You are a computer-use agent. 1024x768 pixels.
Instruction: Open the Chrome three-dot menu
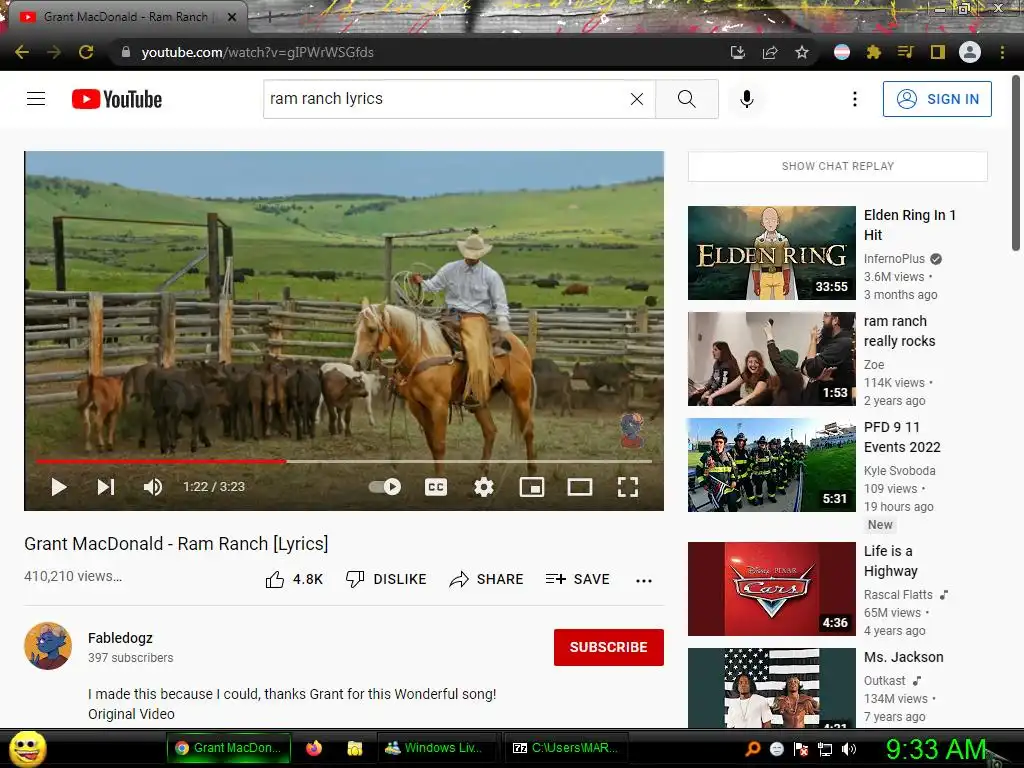pos(1002,52)
